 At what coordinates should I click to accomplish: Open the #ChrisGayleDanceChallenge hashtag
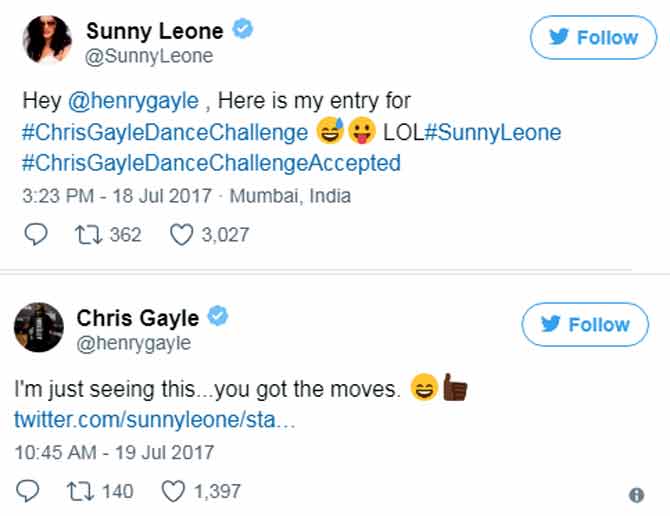coord(165,132)
